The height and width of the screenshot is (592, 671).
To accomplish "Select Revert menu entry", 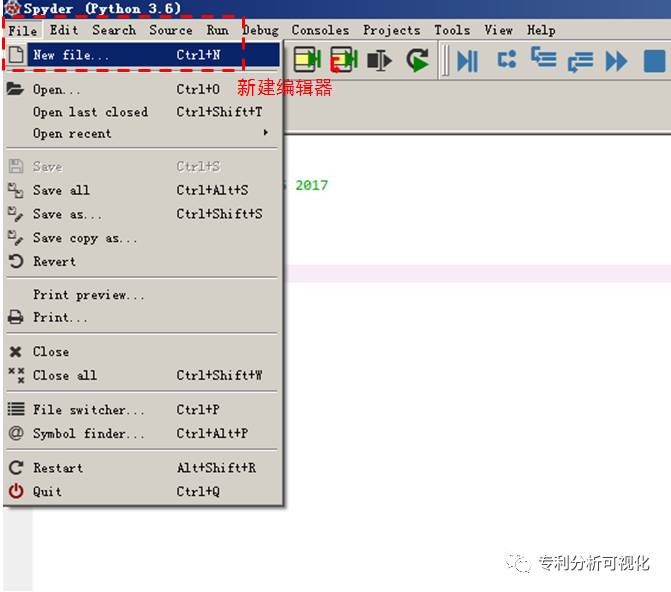I will (x=143, y=261).
